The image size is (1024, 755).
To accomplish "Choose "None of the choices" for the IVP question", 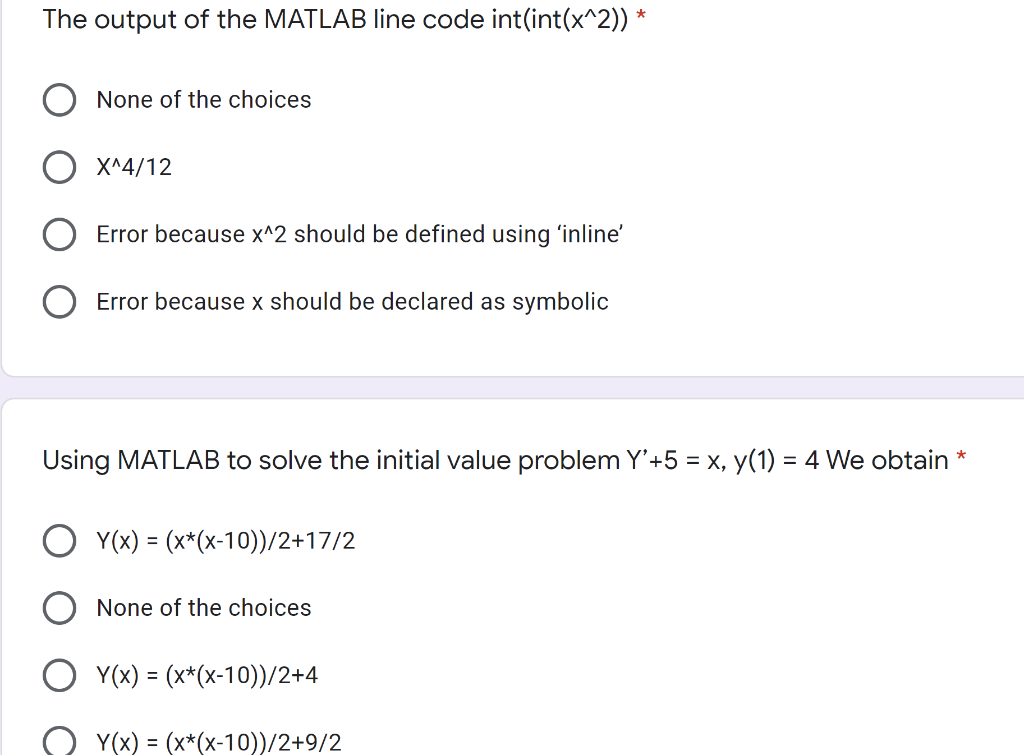I will (x=60, y=608).
